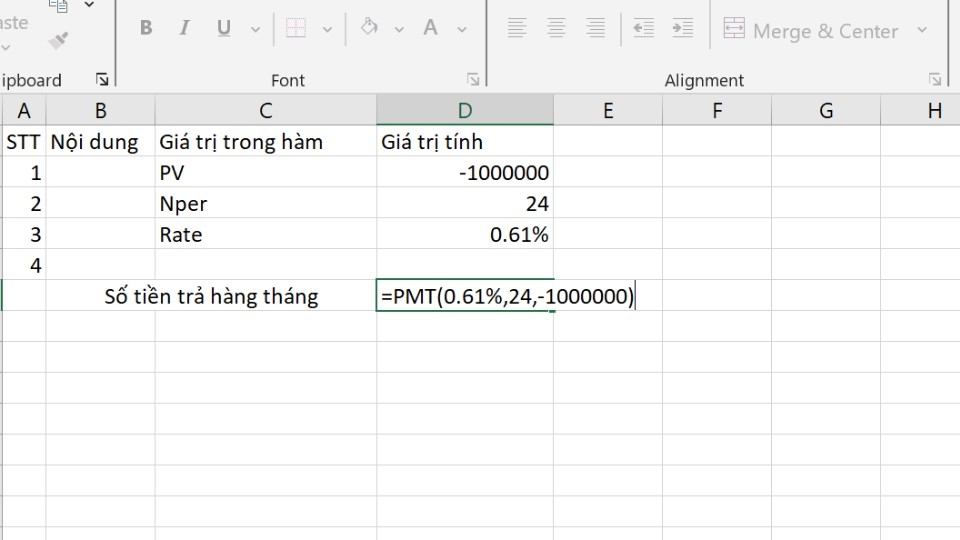Open the underline style dropdown arrow
The image size is (960, 540).
[x=255, y=29]
